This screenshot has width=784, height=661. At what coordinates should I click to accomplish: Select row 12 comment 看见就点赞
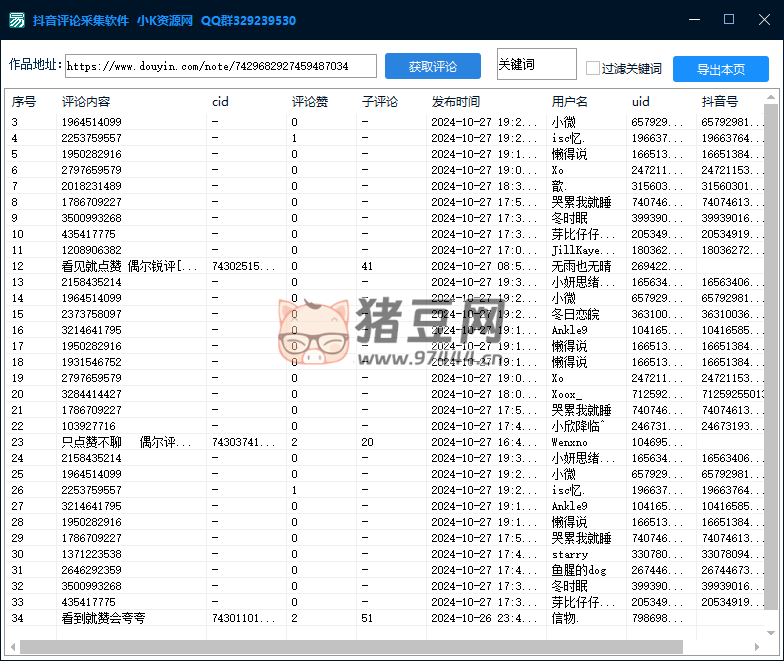[x=130, y=266]
